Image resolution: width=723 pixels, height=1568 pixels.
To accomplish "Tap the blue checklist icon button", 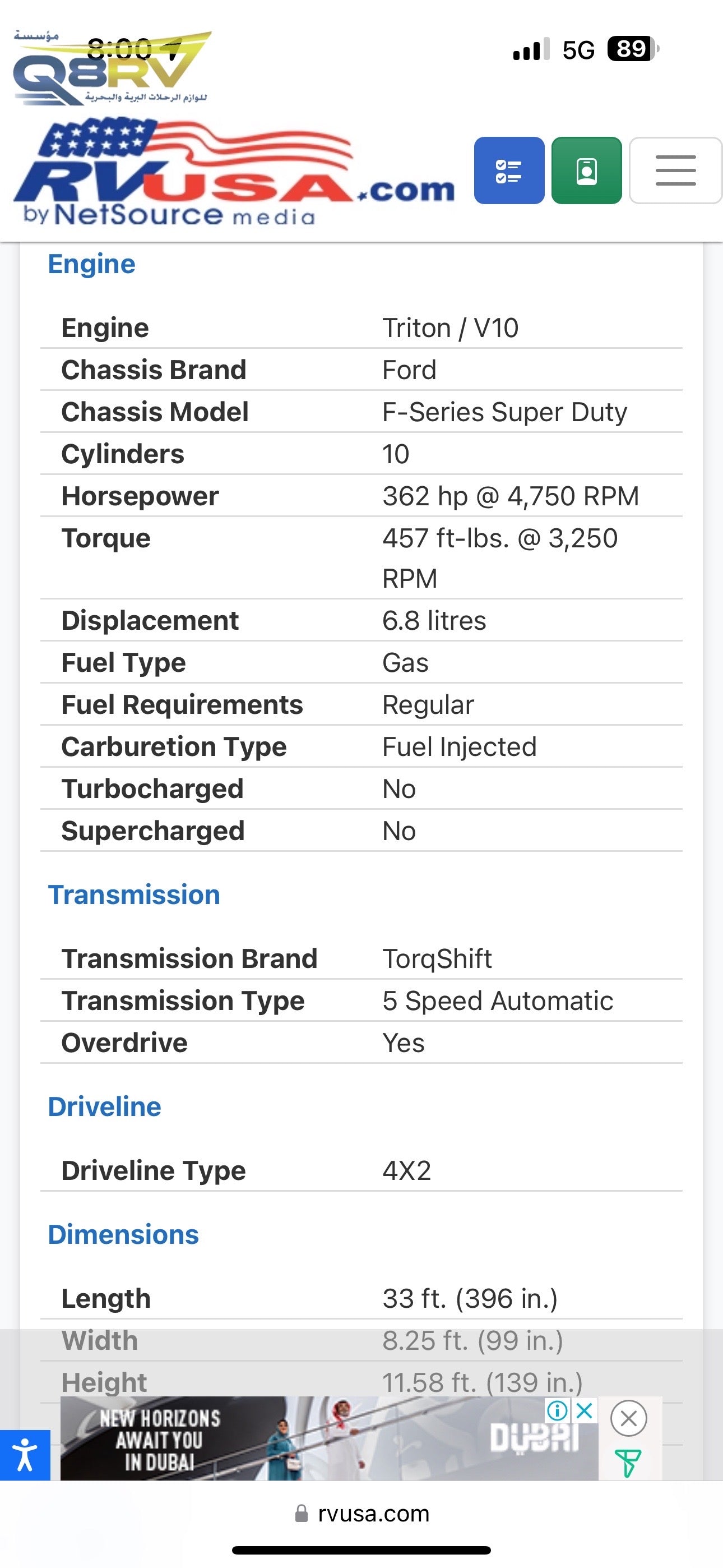I will [509, 170].
